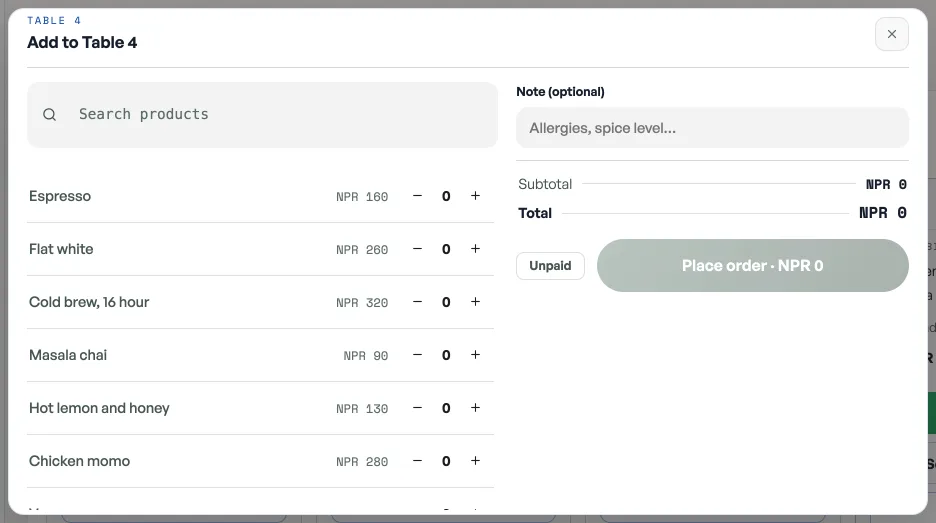Screen dimensions: 936x523
Task: Click minus for Chicken momo
Action: pos(417,461)
